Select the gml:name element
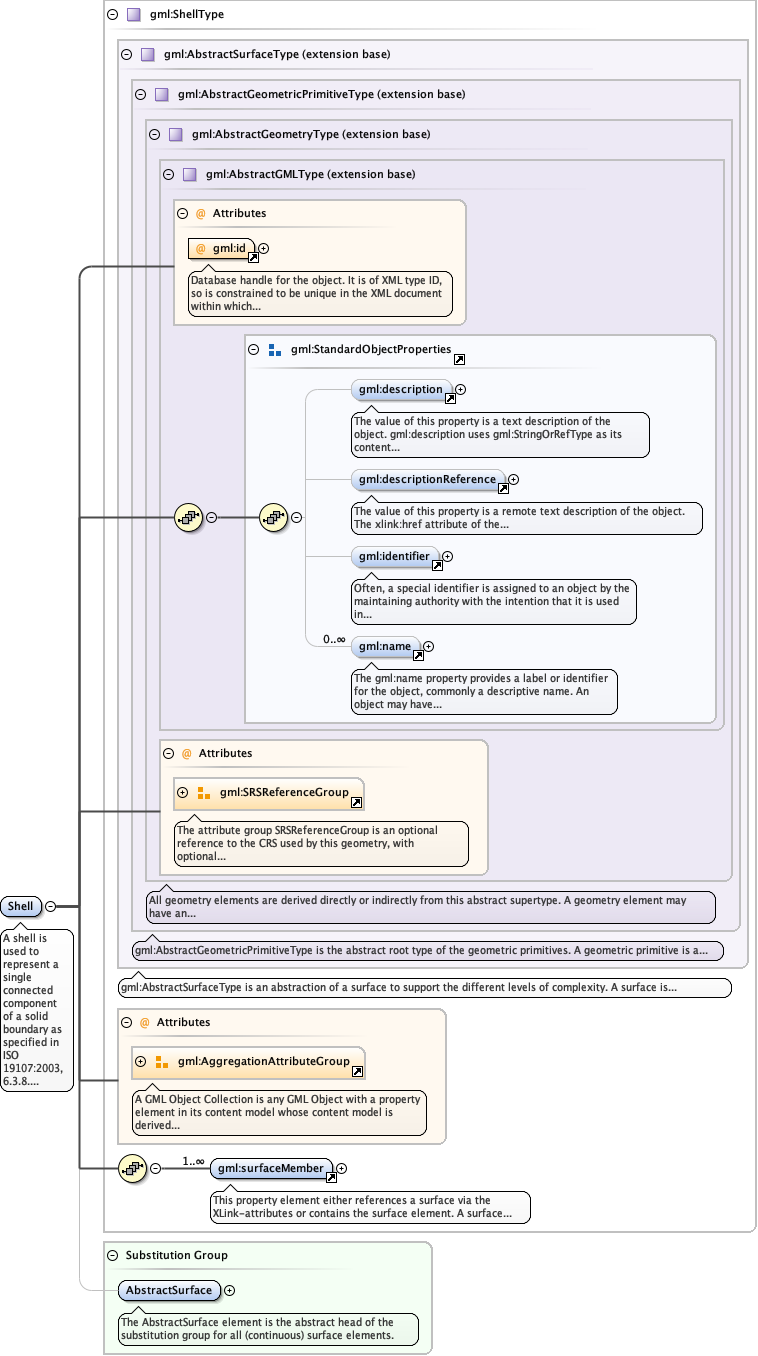This screenshot has width=758, height=1356. tap(385, 646)
